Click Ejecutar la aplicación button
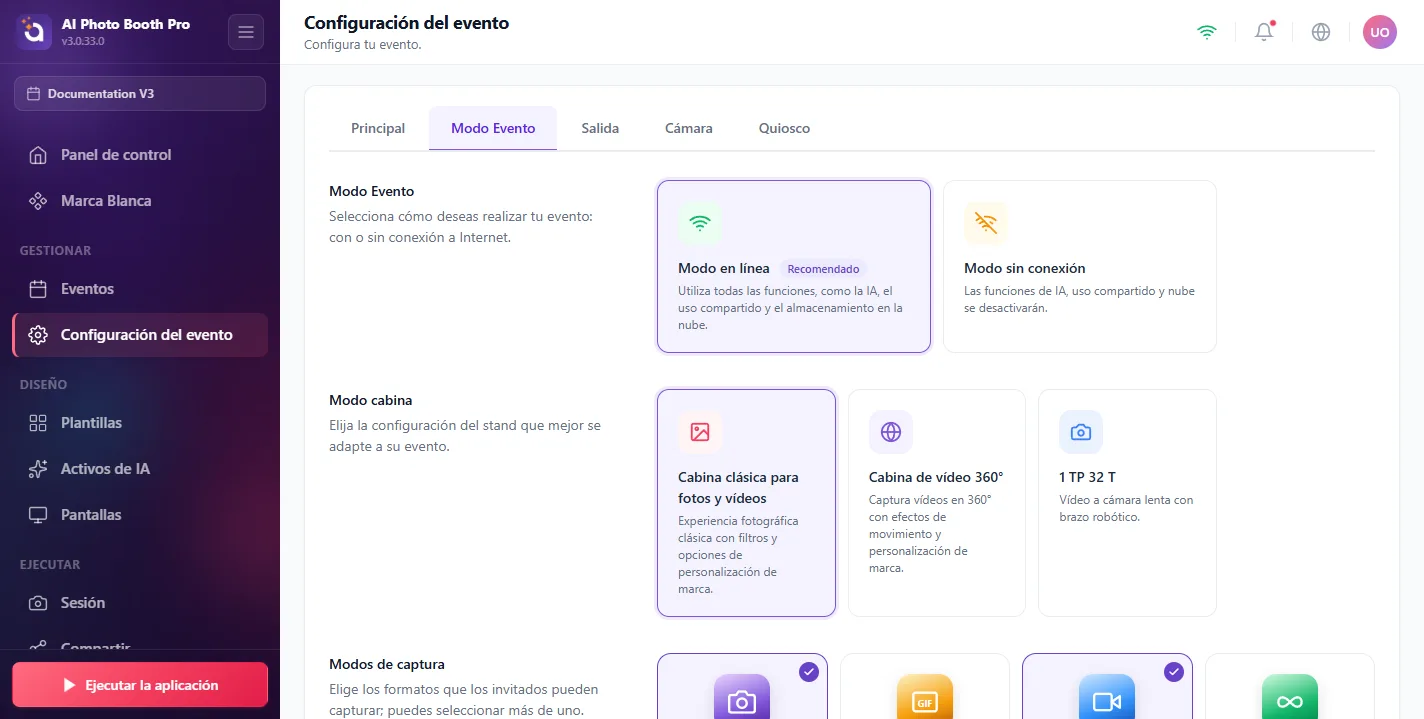 click(x=140, y=685)
